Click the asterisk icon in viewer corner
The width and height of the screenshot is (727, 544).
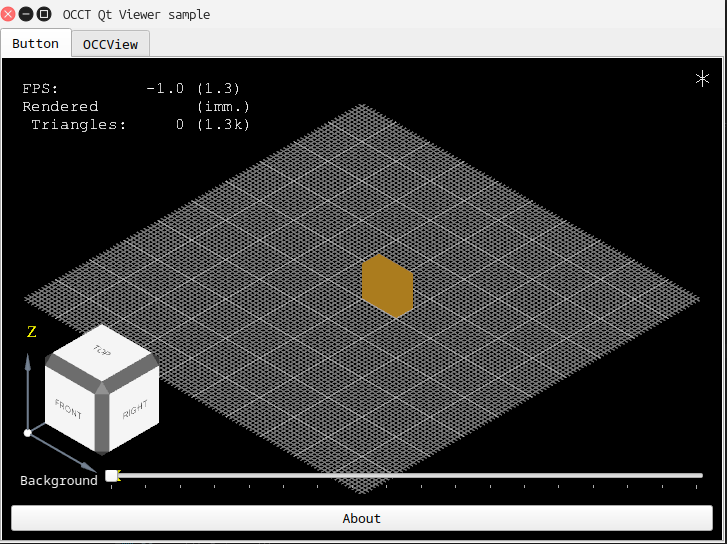(702, 78)
